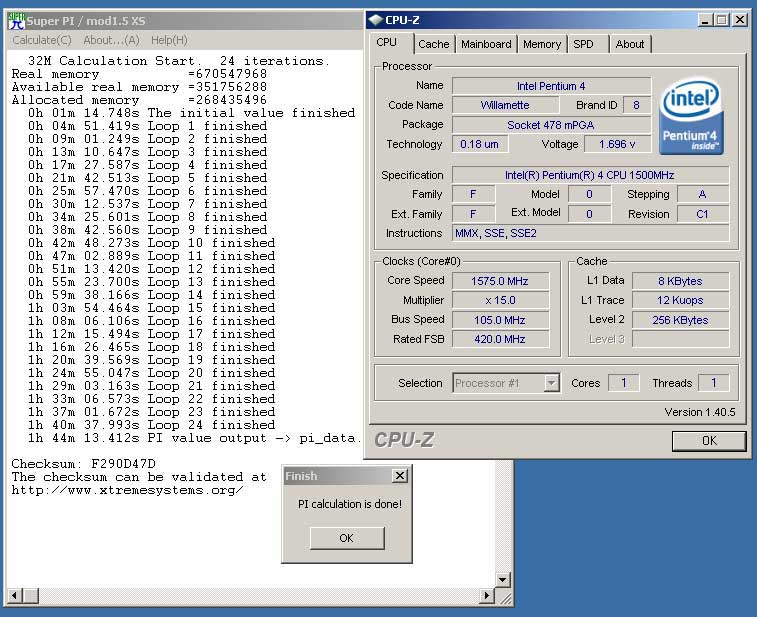Click the Threads count field

click(x=713, y=383)
